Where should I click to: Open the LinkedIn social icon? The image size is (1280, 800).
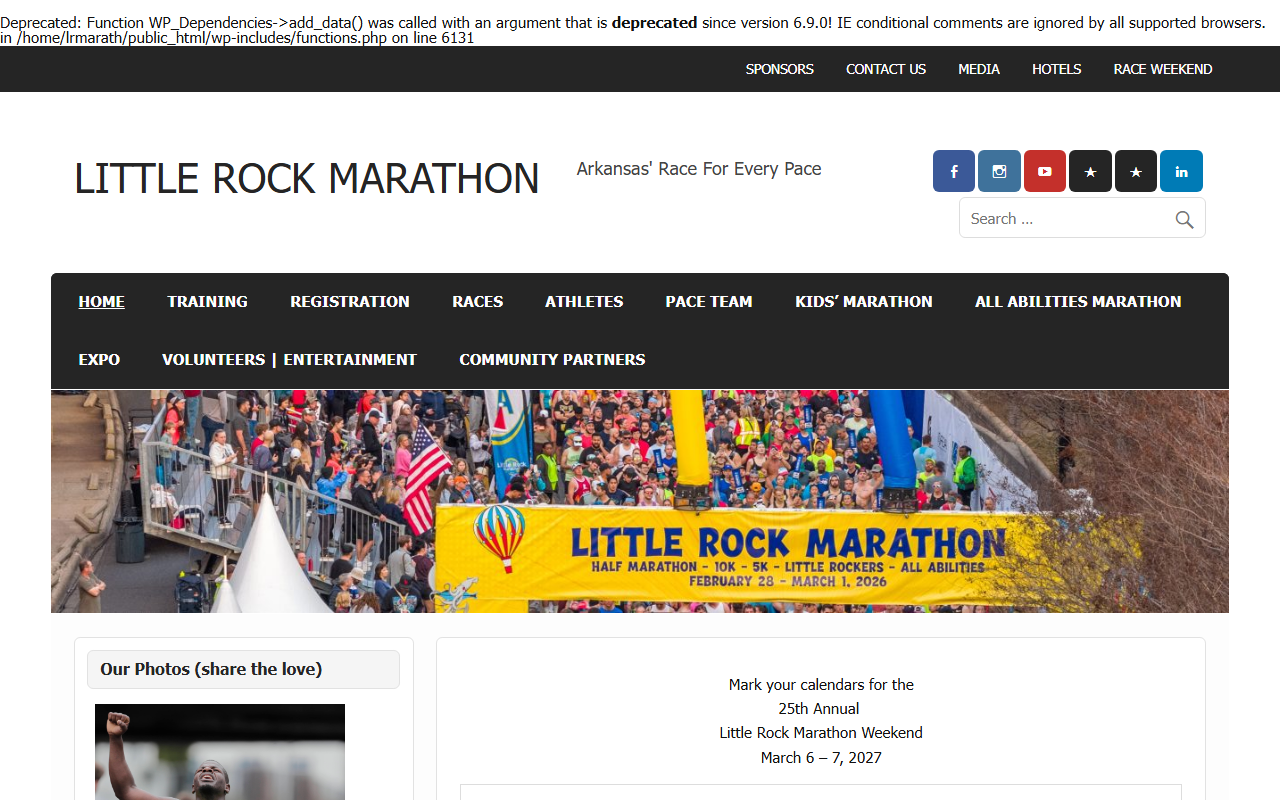pyautogui.click(x=1181, y=171)
